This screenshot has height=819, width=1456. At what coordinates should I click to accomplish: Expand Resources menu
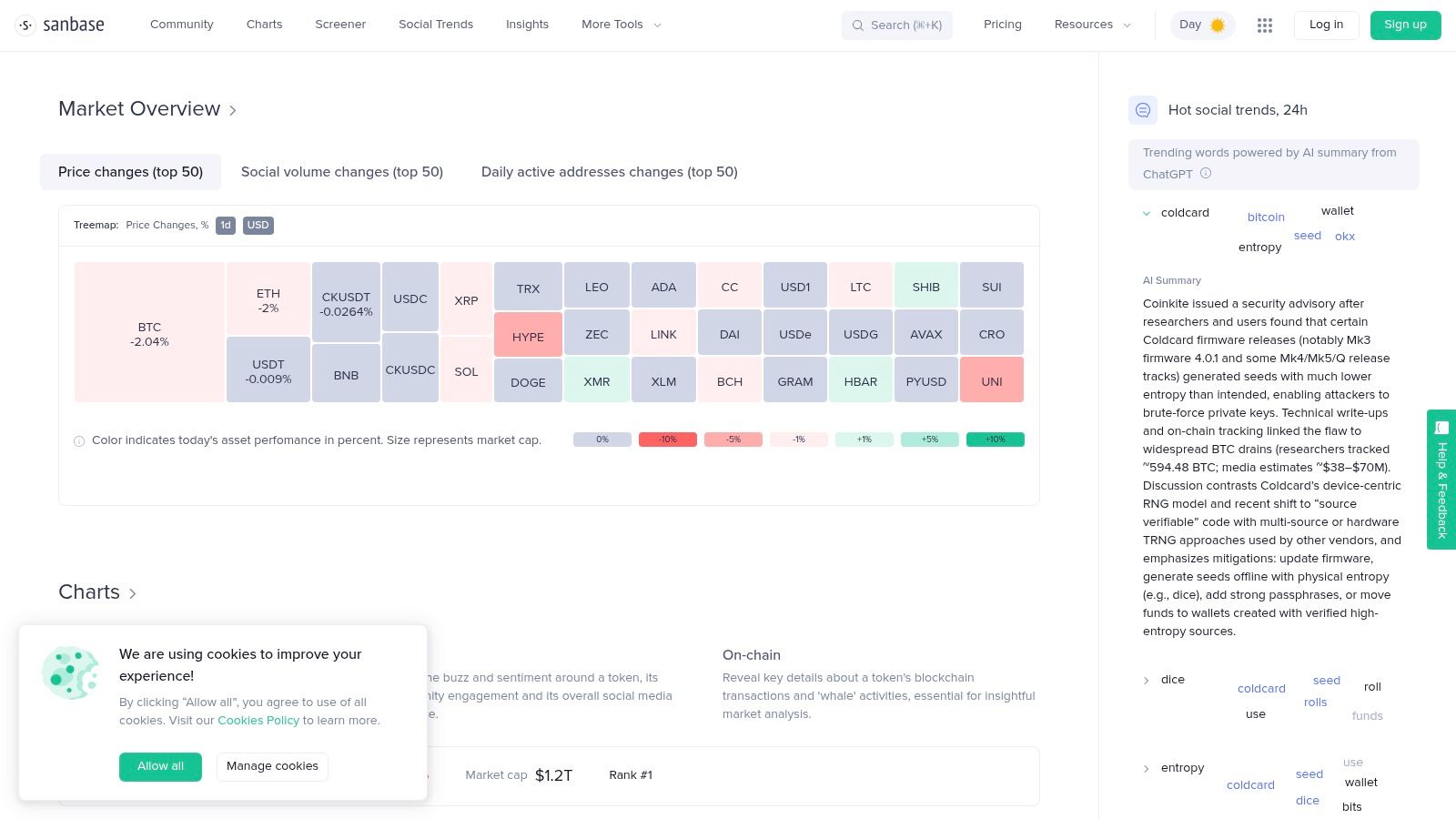pos(1092,25)
